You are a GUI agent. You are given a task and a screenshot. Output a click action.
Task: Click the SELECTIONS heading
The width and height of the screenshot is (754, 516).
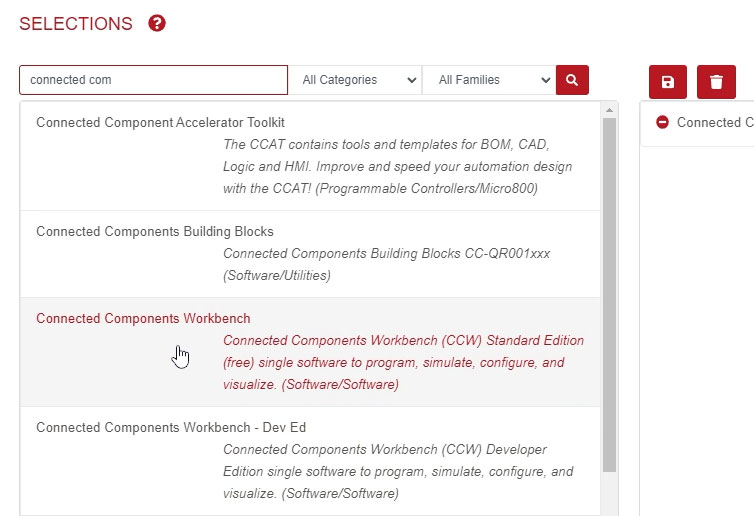pos(75,24)
